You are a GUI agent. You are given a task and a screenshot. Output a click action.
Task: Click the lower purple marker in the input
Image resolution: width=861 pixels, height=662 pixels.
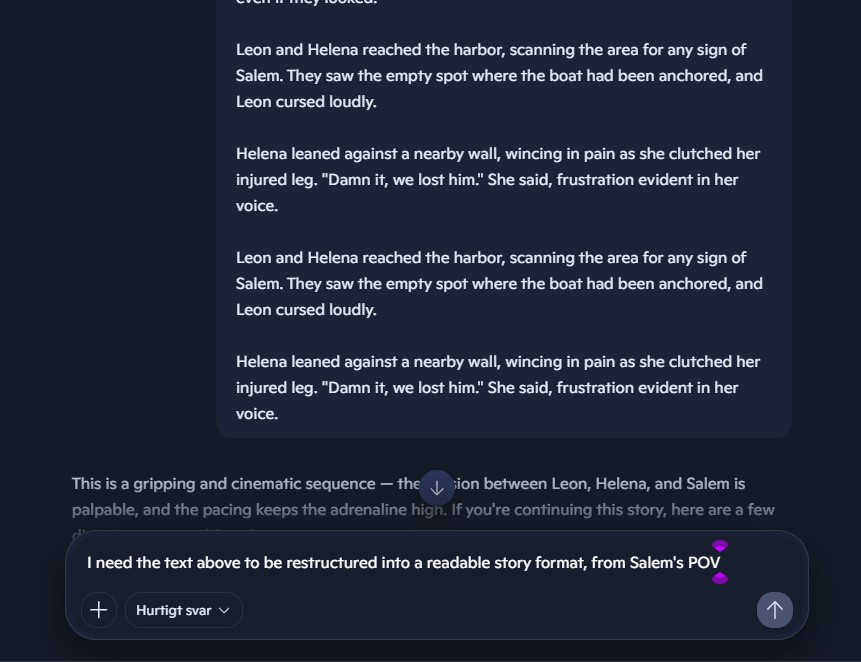tap(719, 578)
